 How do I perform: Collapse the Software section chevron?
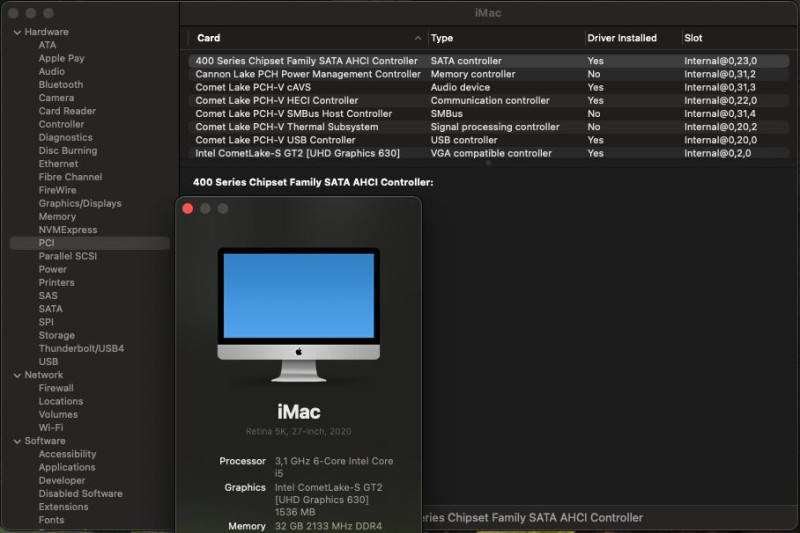(x=17, y=441)
